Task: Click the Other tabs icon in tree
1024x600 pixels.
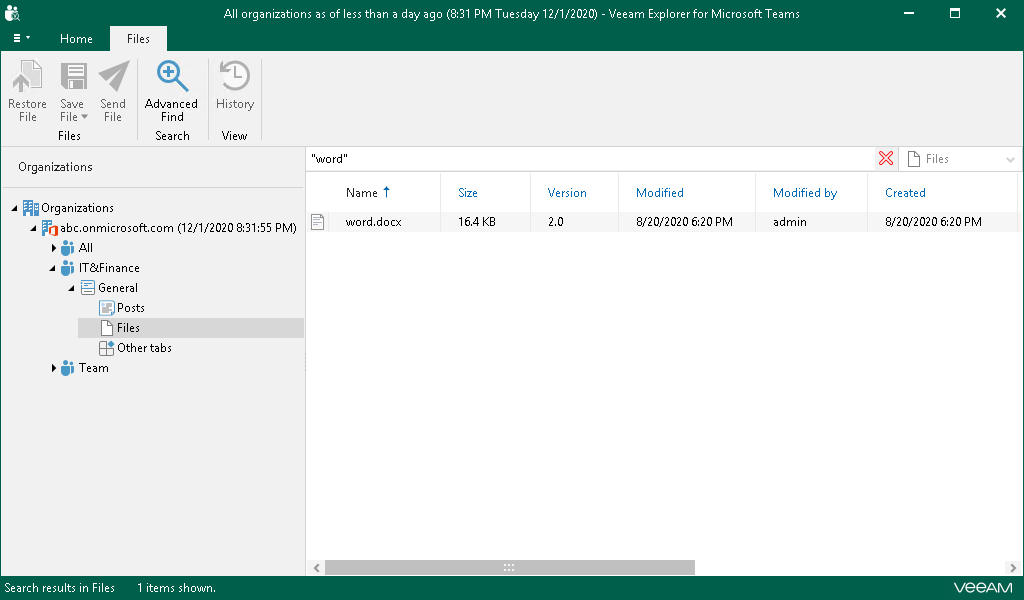Action: (106, 348)
